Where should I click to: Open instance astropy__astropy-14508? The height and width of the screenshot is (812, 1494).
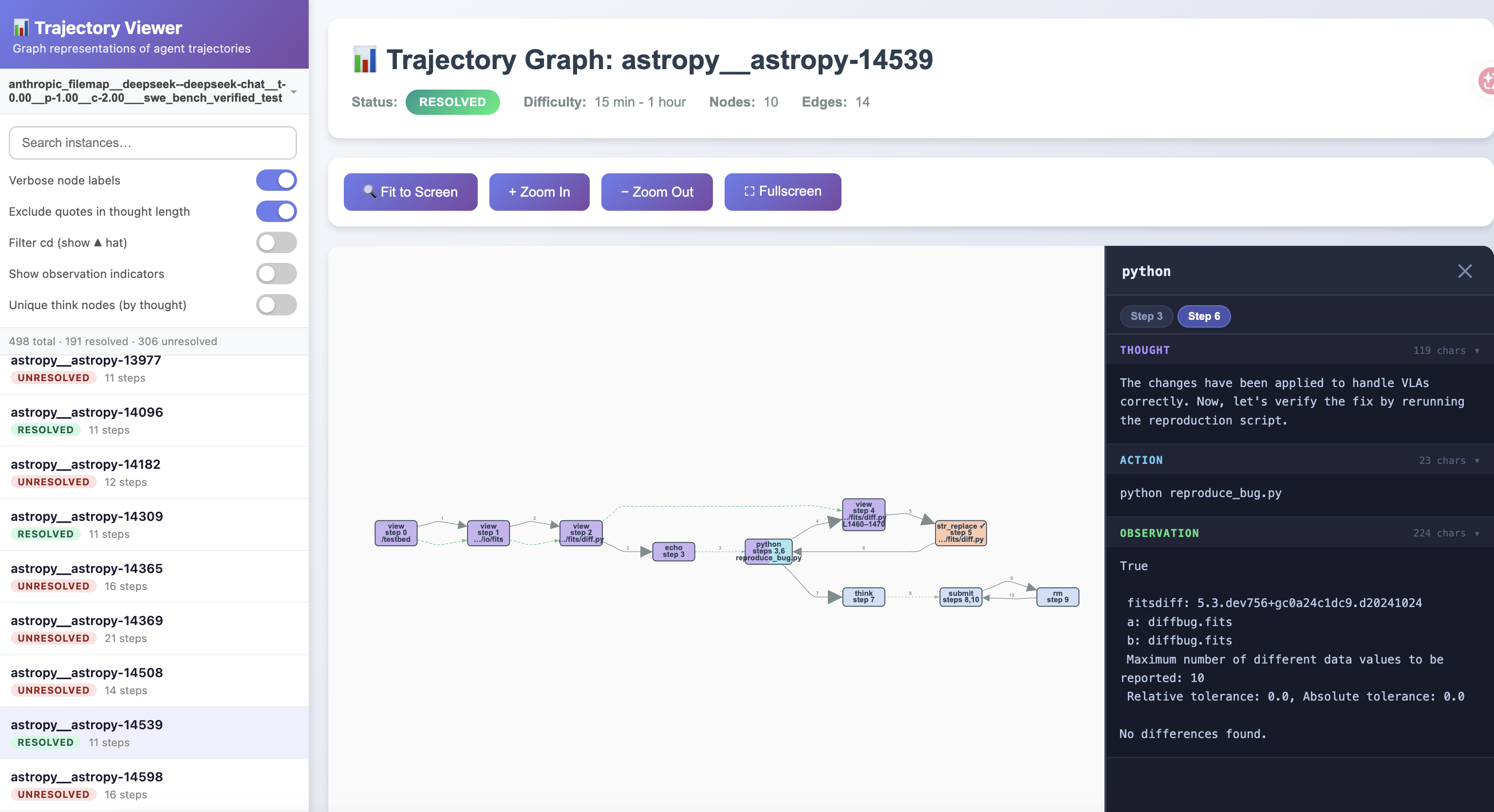(x=154, y=681)
